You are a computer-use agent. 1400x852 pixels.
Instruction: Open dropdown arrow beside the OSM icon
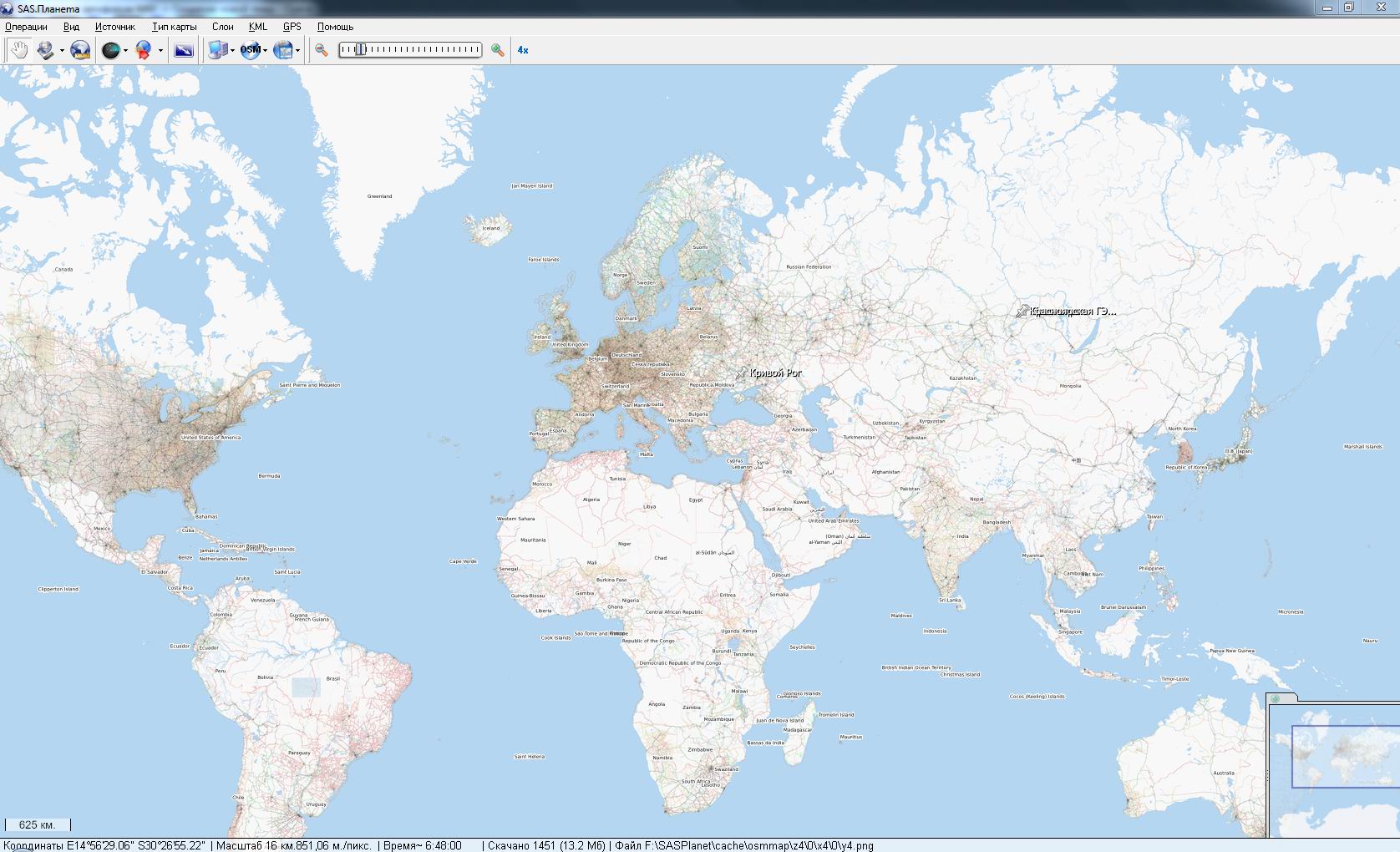point(265,51)
